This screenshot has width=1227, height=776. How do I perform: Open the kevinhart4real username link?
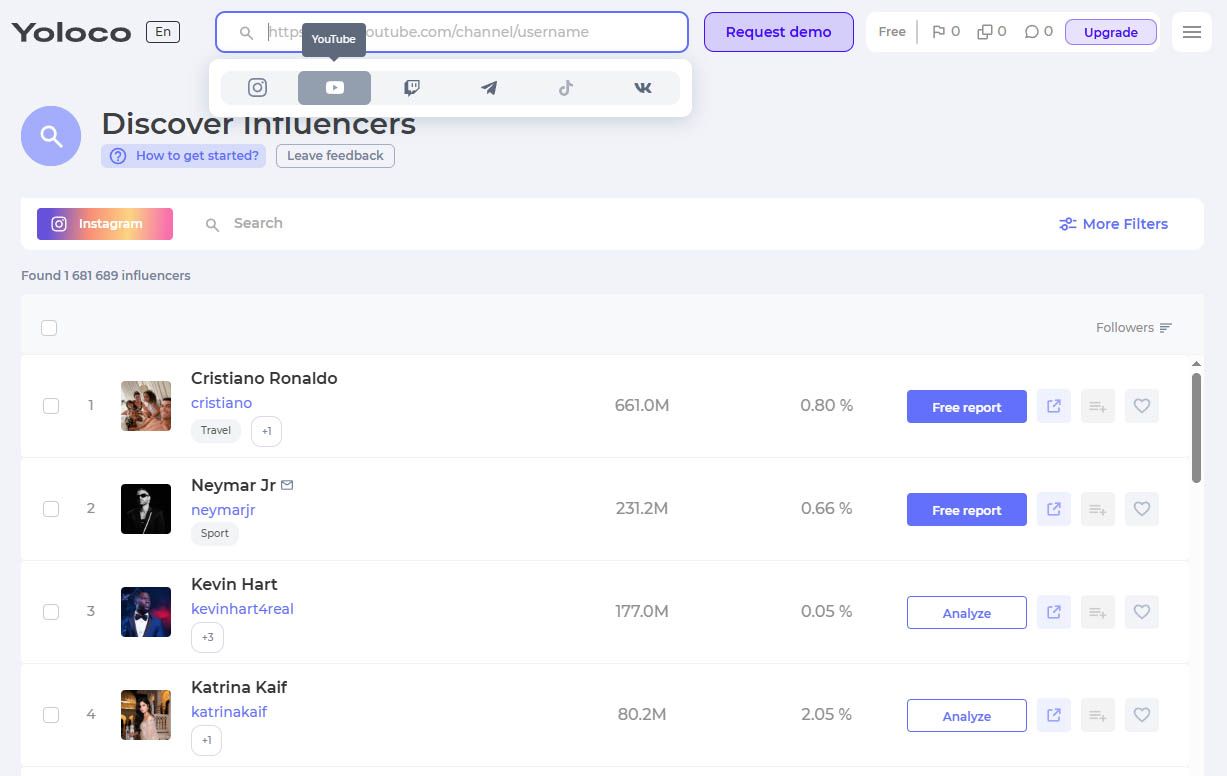[x=242, y=609]
